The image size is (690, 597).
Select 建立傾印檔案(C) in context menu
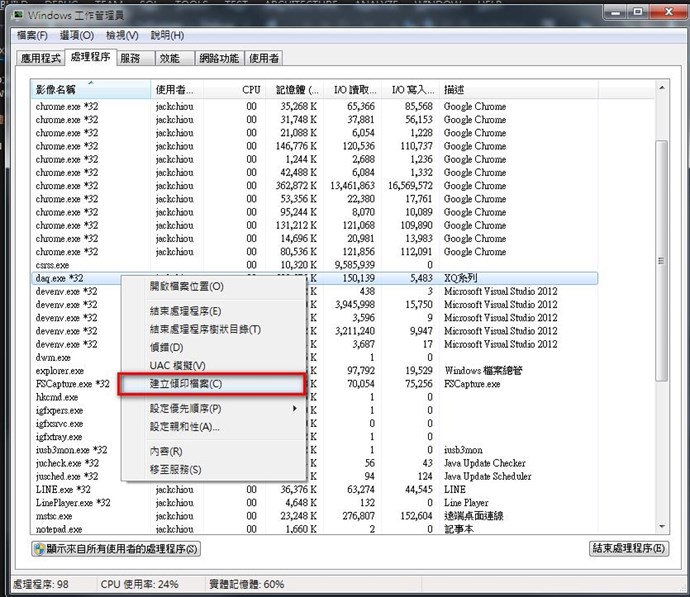coord(185,384)
